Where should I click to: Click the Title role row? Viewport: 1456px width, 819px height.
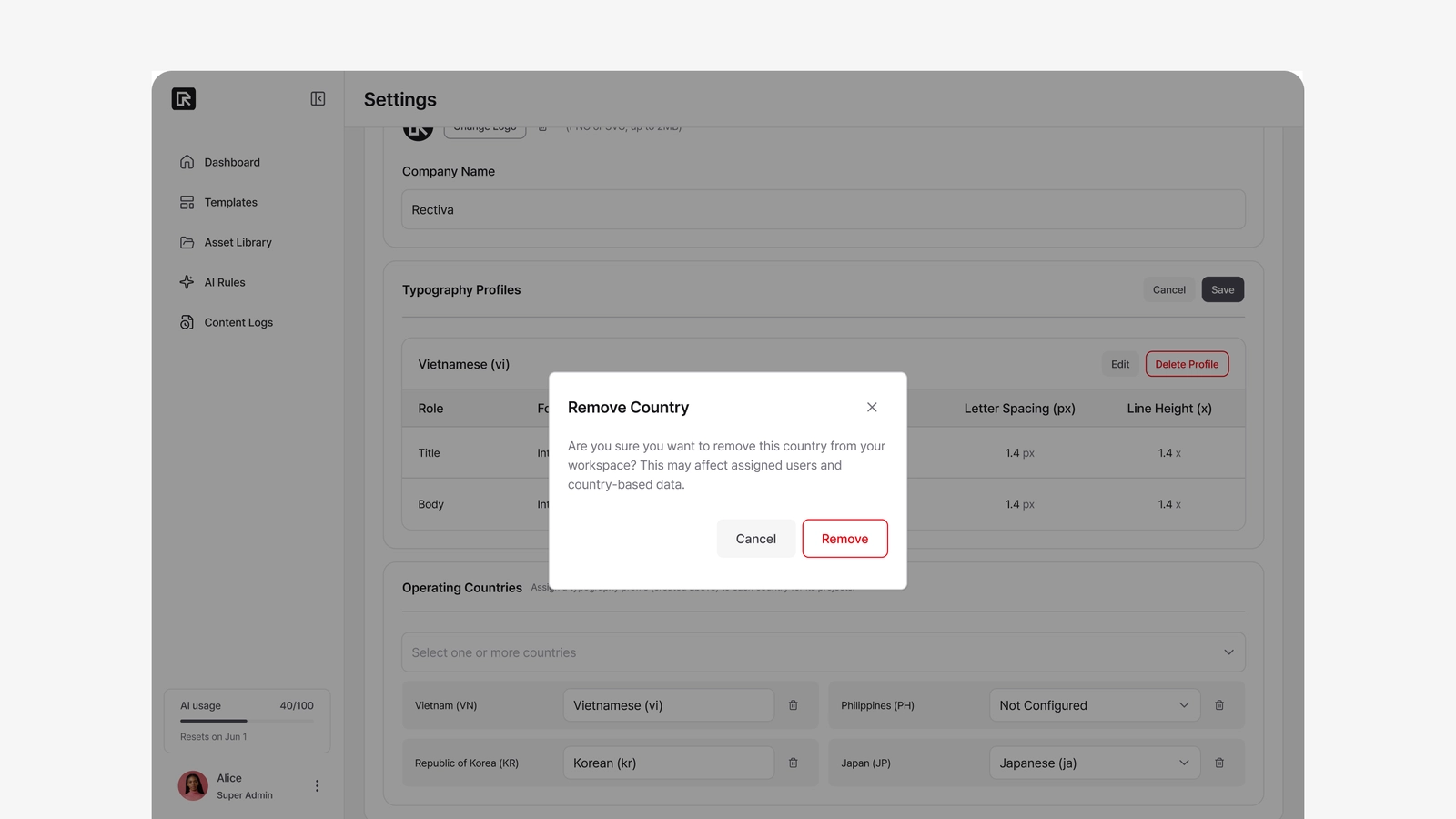coord(824,453)
